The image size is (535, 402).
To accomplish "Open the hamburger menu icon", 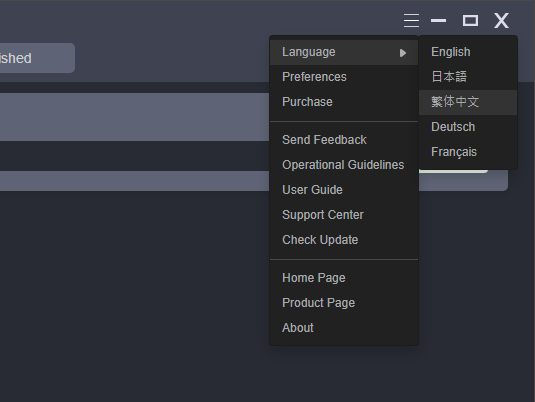I will point(411,20).
